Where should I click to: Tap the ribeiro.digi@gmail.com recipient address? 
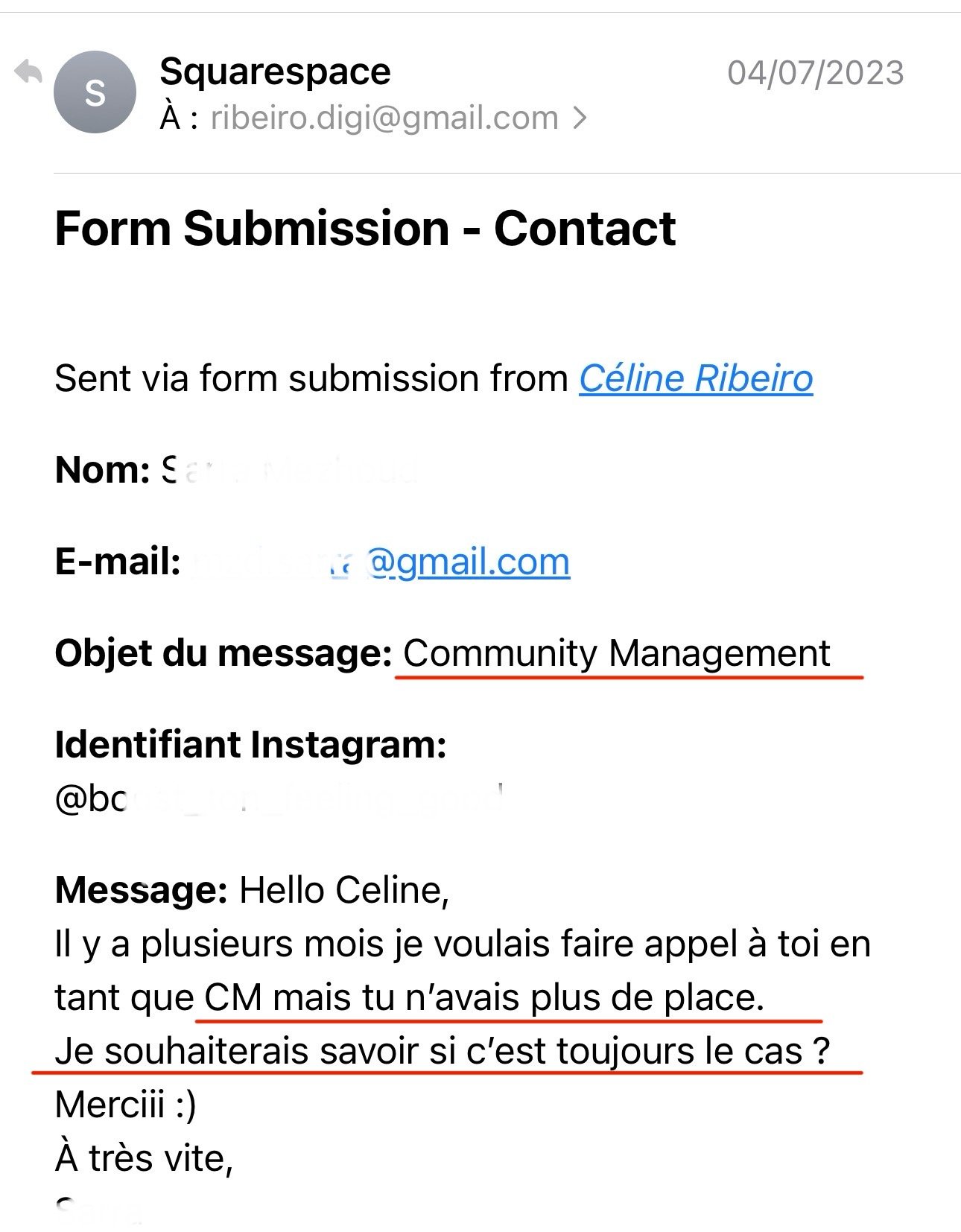click(x=384, y=118)
